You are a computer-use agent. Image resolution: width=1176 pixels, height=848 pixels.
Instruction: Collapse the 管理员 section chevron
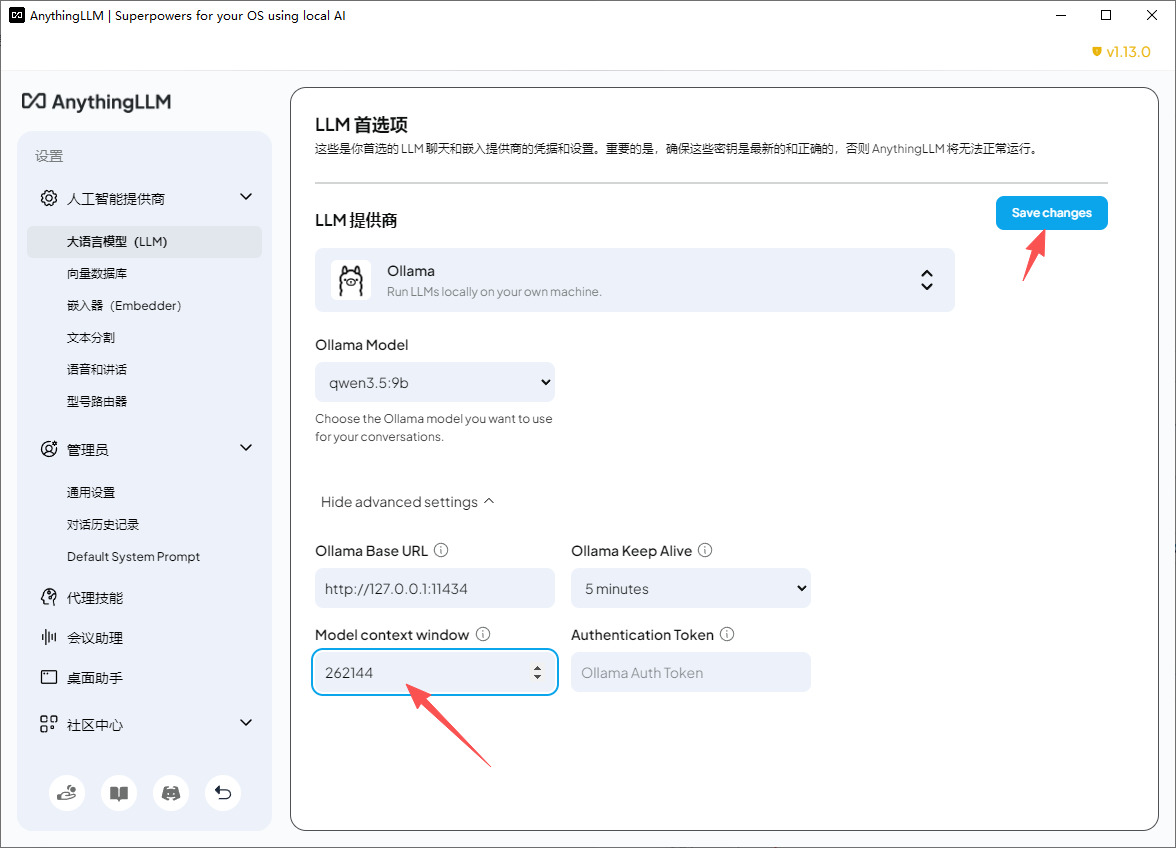(246, 448)
